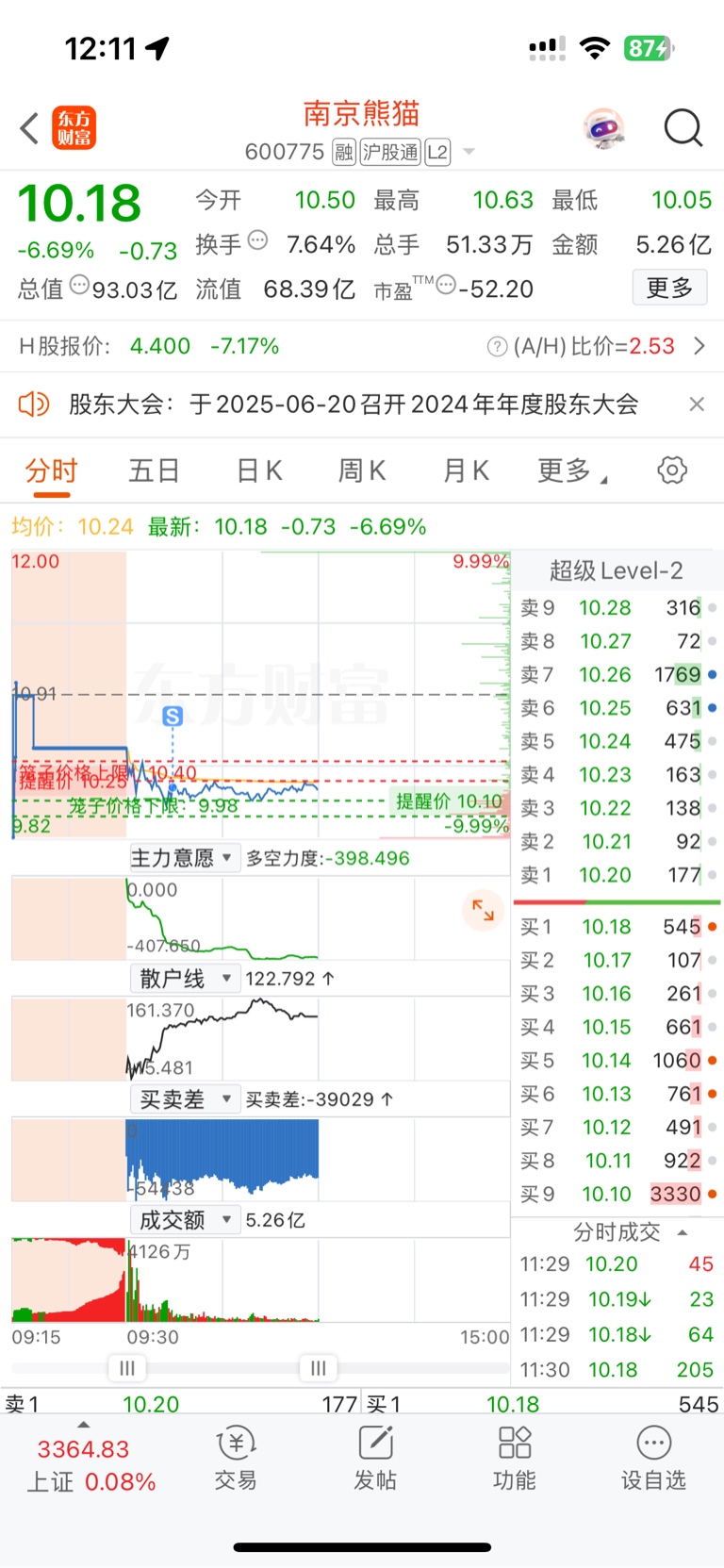The width and height of the screenshot is (724, 1568).
Task: Tap right timeline range handle
Action: click(318, 1368)
